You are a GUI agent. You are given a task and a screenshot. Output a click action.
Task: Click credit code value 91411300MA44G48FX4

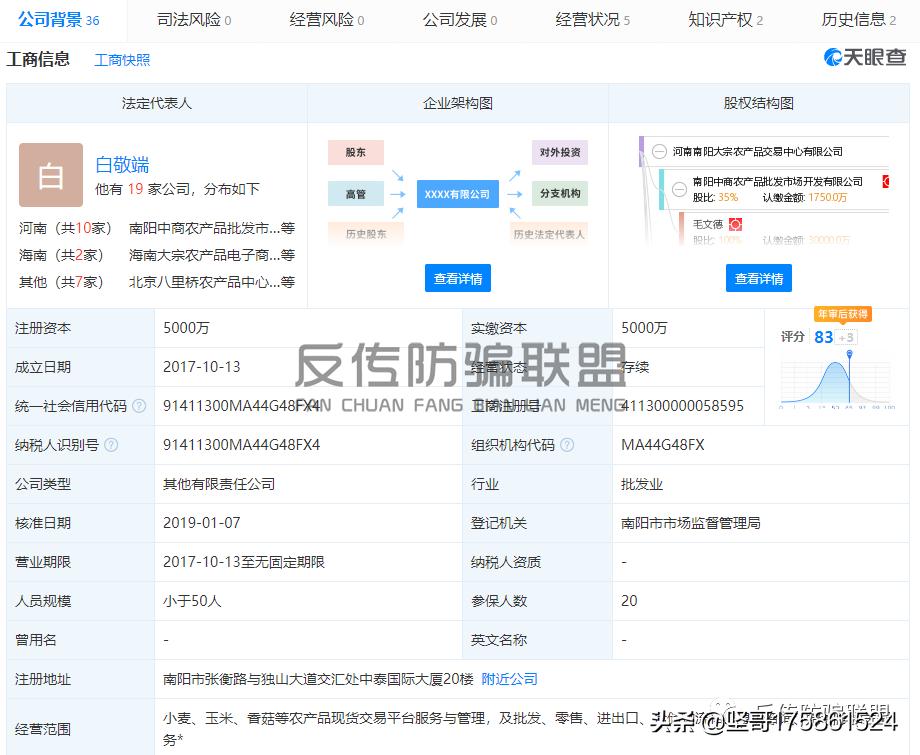(x=241, y=406)
